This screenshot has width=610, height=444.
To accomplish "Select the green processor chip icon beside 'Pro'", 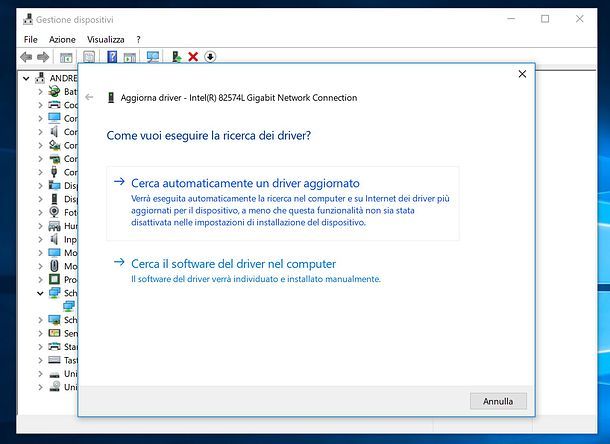I will [x=54, y=279].
